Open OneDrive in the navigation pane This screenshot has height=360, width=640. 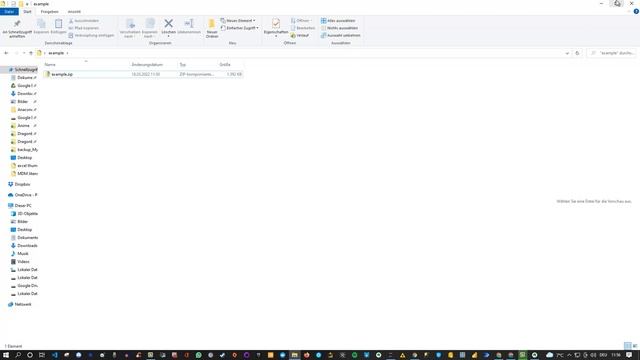(22, 195)
